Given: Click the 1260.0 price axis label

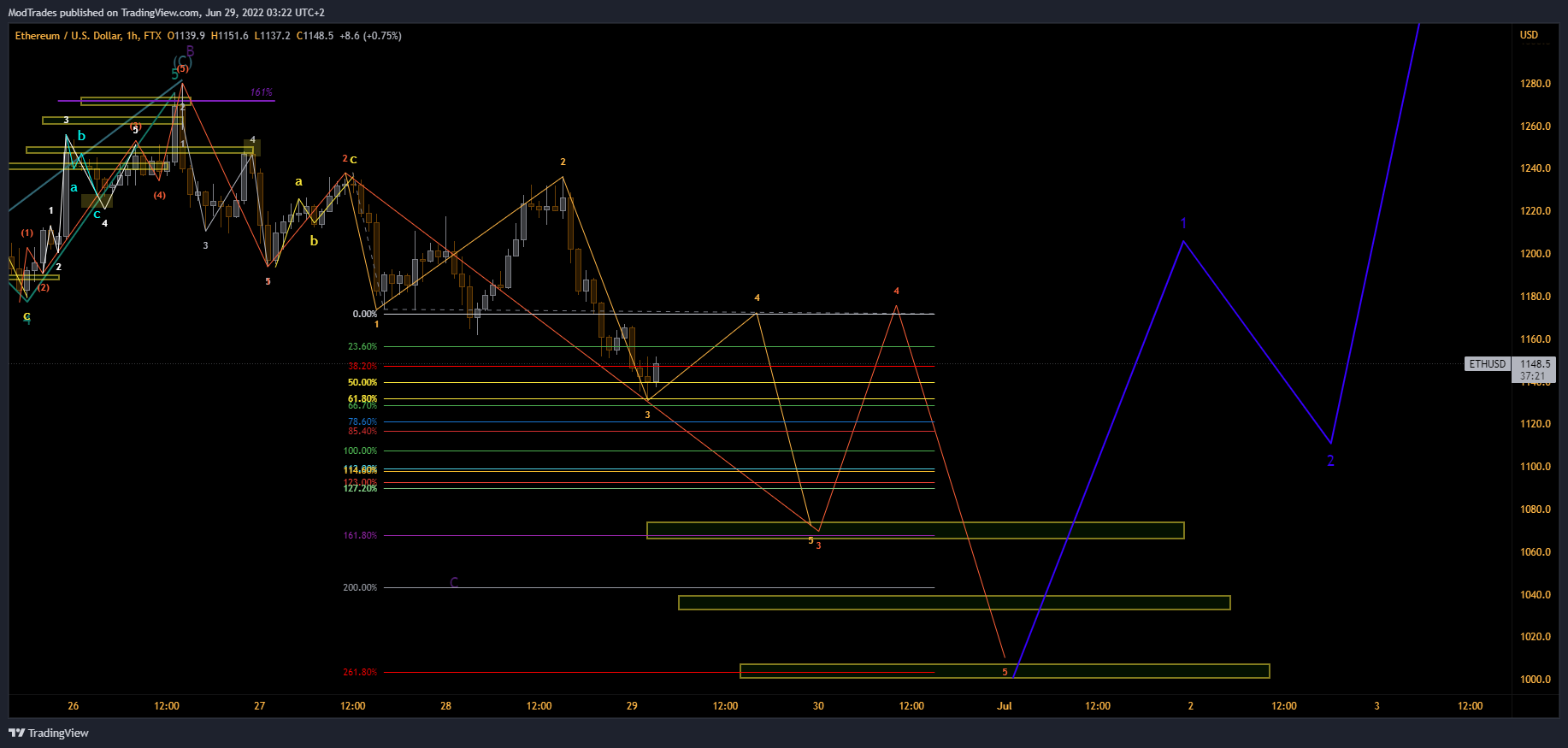Looking at the screenshot, I should [1536, 127].
